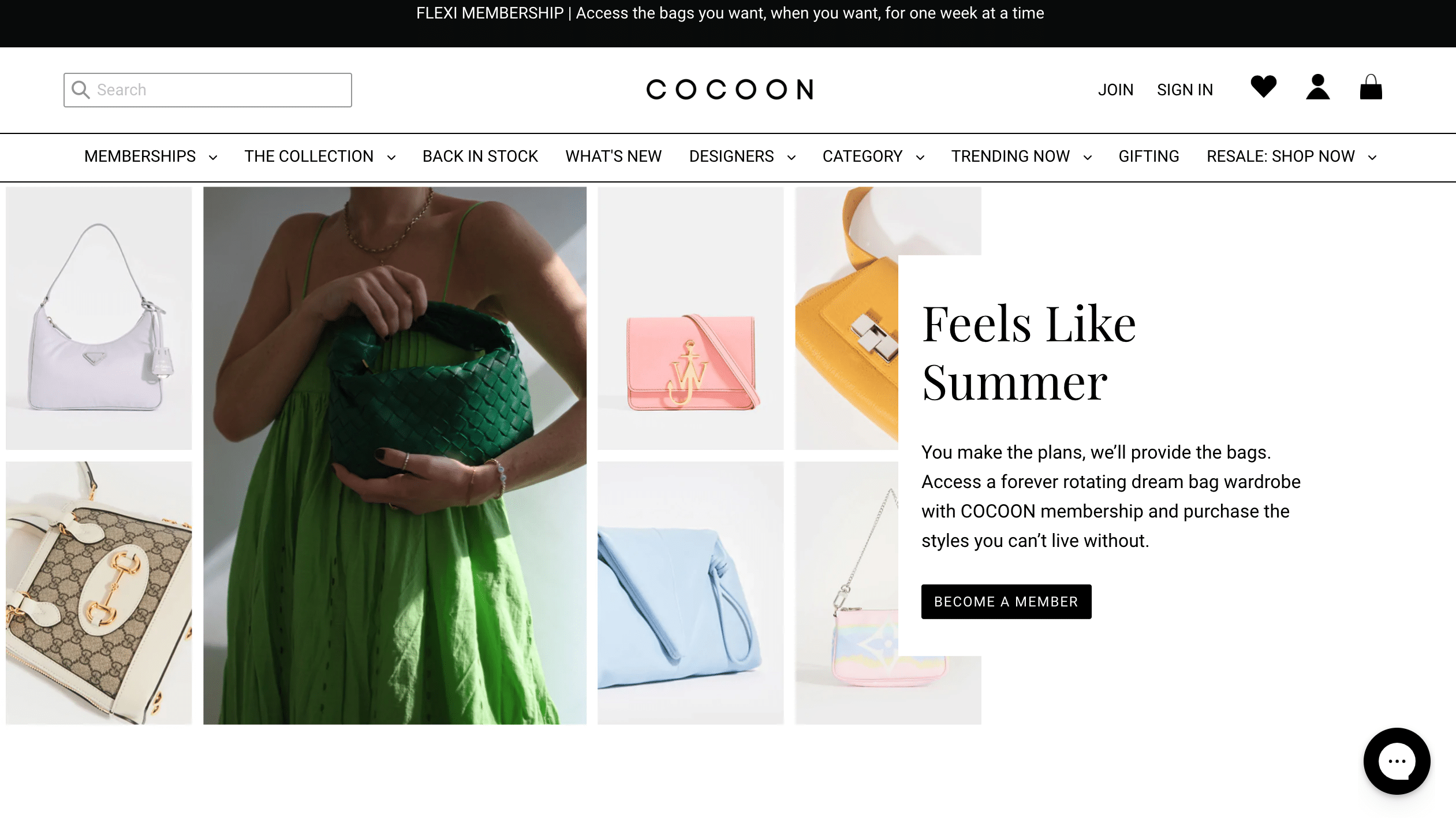
Task: Click the Join link
Action: pos(1115,90)
